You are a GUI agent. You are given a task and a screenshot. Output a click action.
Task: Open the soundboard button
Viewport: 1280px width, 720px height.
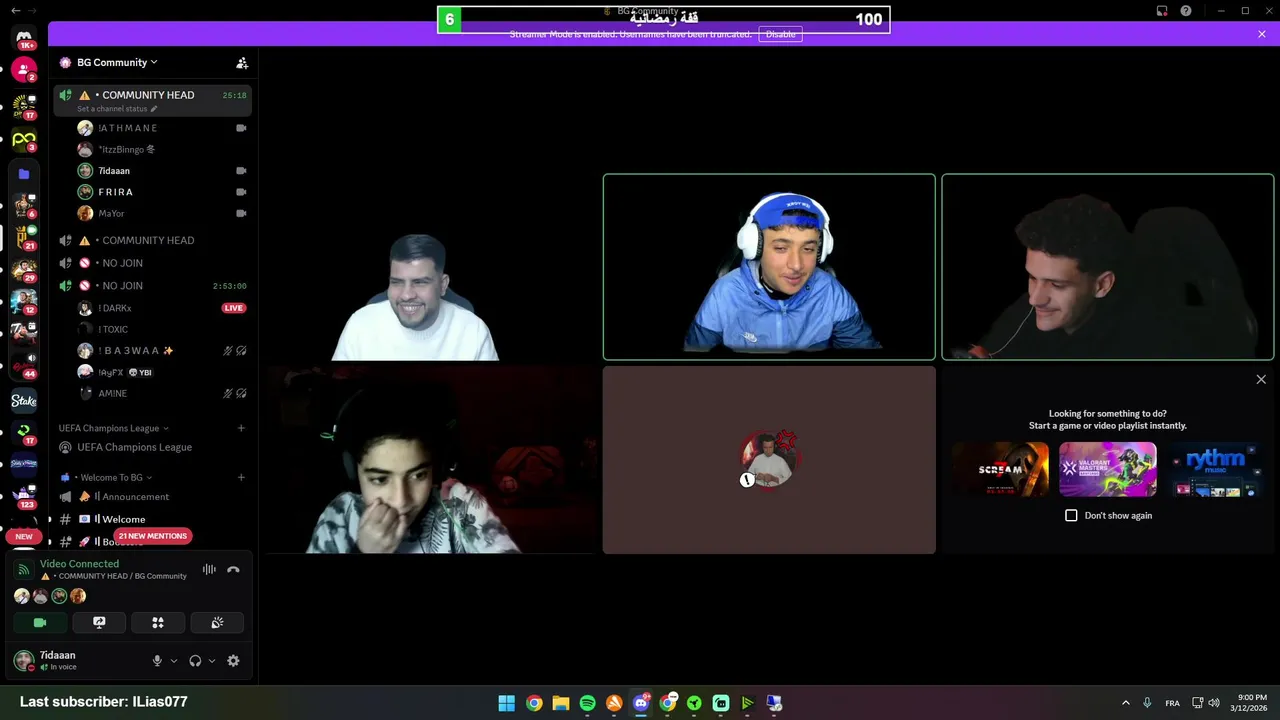[217, 622]
